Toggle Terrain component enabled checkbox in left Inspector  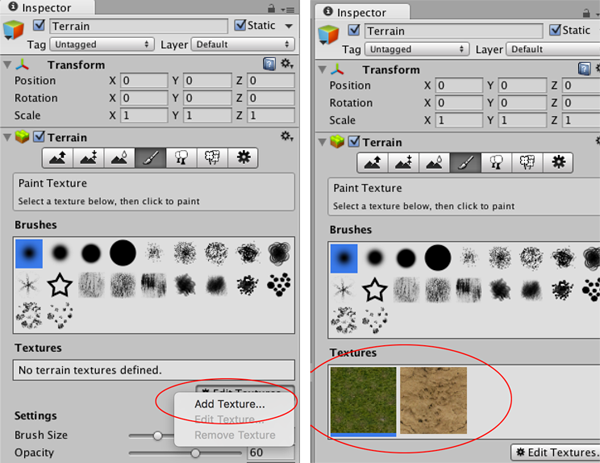(x=39, y=137)
